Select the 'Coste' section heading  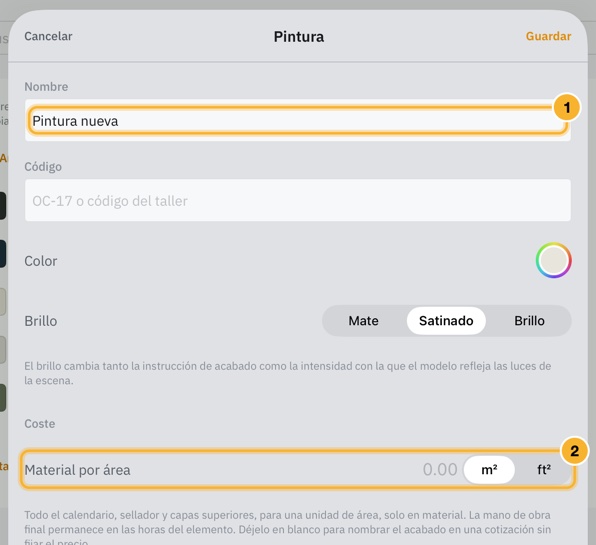pyautogui.click(x=40, y=424)
